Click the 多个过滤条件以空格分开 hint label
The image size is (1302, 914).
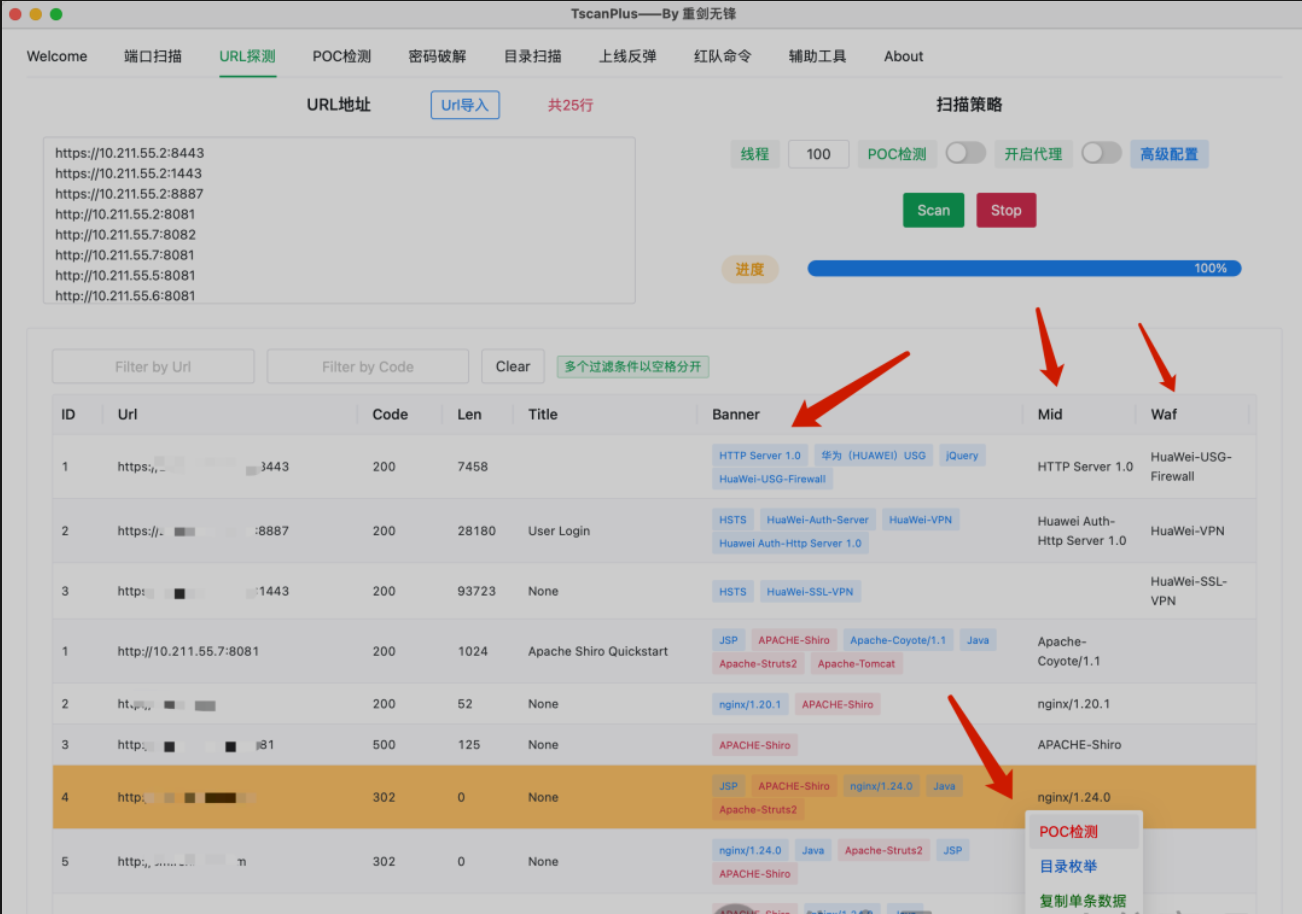(x=633, y=367)
